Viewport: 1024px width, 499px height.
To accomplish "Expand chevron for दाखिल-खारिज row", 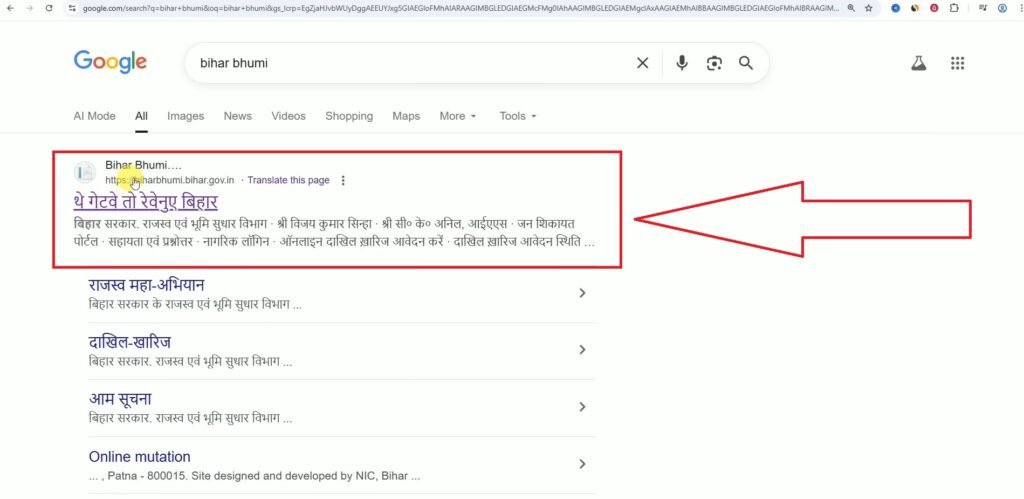I will point(582,350).
